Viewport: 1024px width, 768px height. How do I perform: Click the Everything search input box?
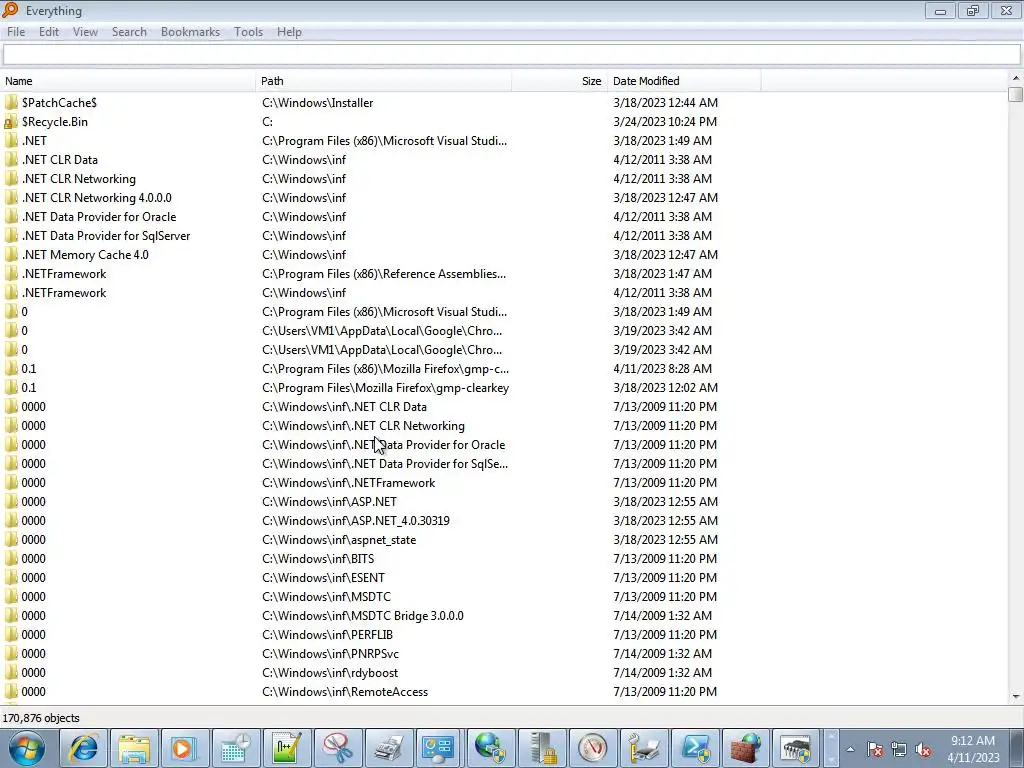point(511,55)
